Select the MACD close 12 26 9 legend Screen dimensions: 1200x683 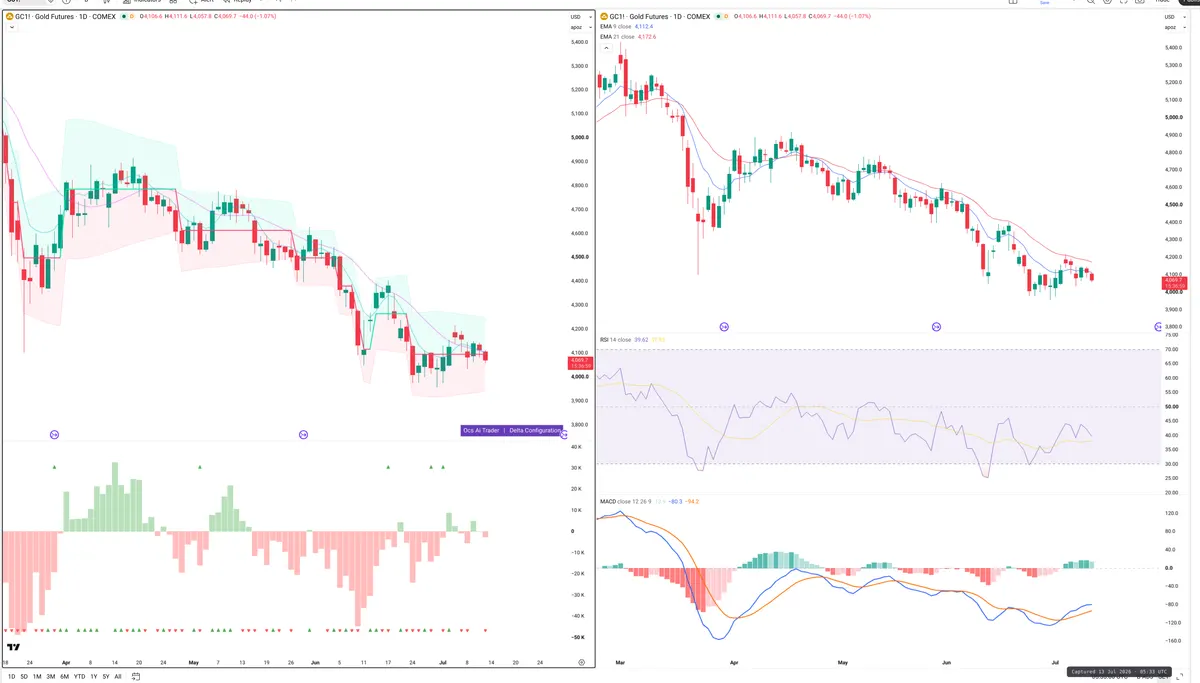626,501
